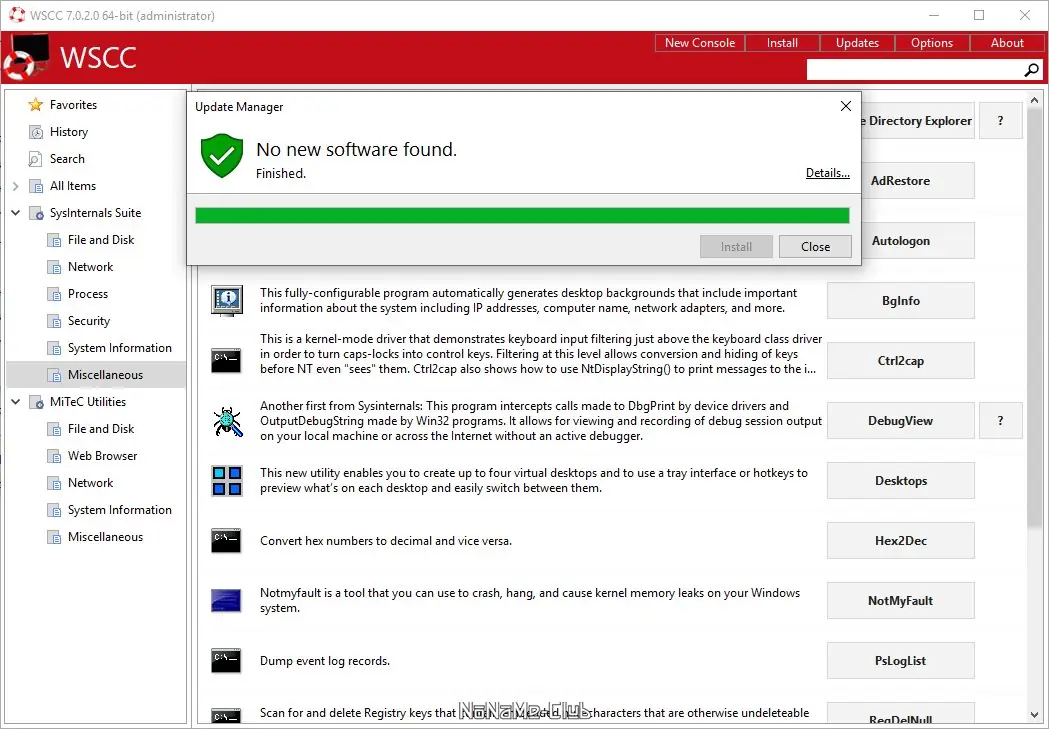Viewport: 1049px width, 729px height.
Task: Open DebugView via its bug icon
Action: click(x=226, y=420)
